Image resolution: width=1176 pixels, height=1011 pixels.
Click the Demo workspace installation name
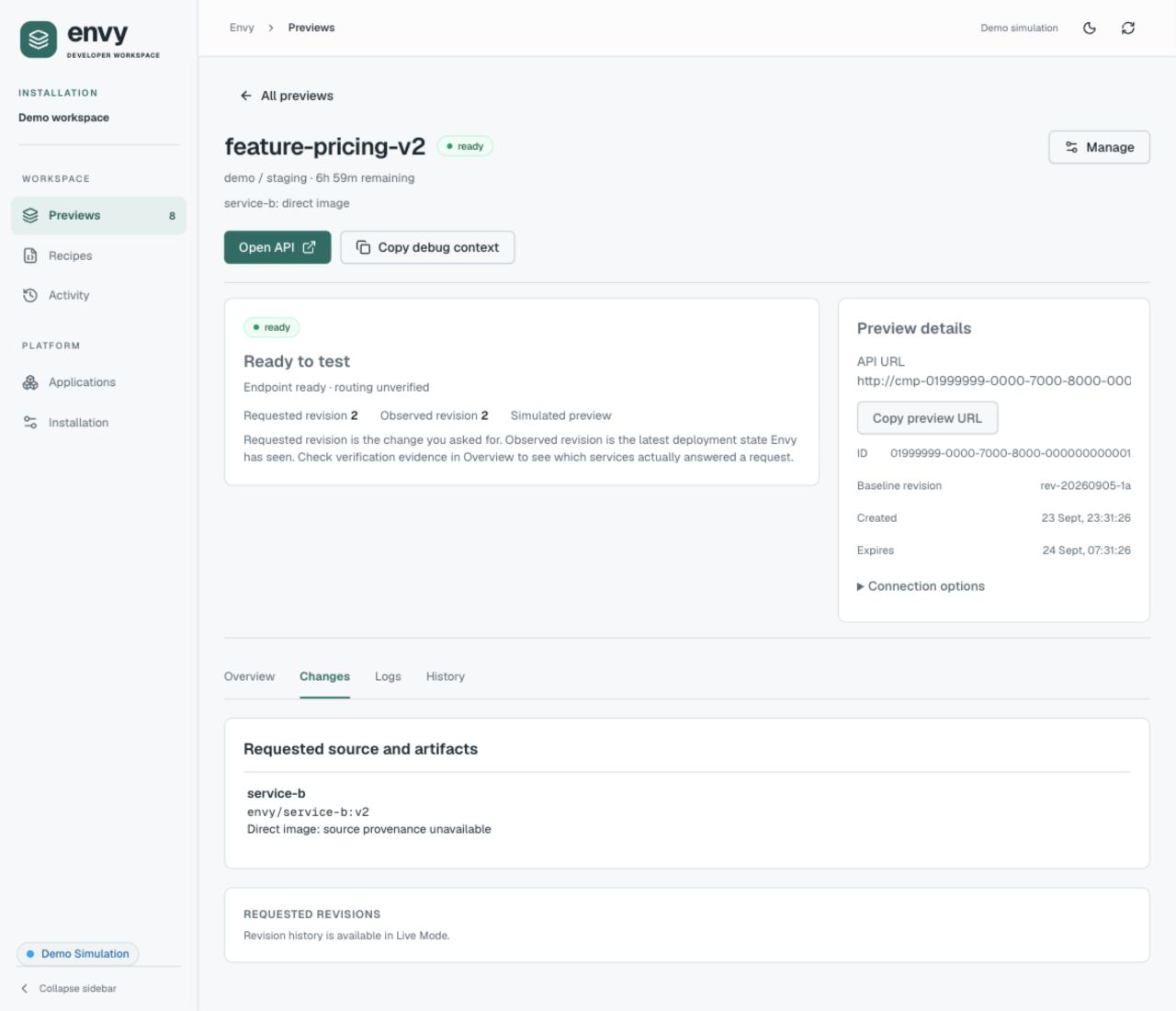63,118
